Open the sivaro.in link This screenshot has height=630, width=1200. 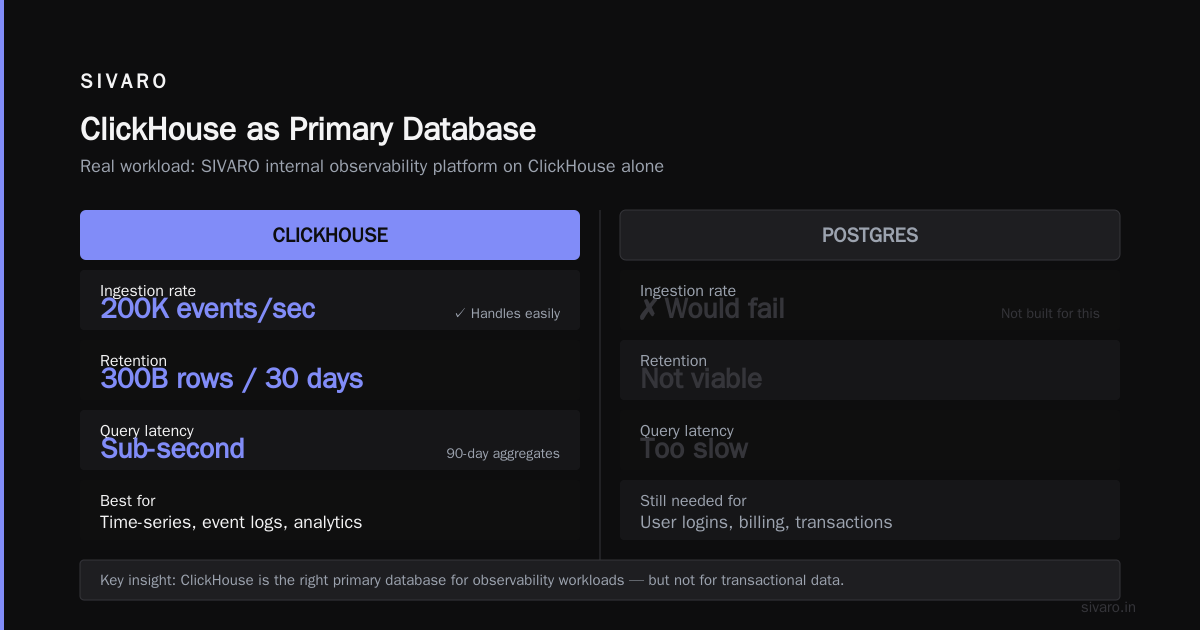pyautogui.click(x=1108, y=607)
